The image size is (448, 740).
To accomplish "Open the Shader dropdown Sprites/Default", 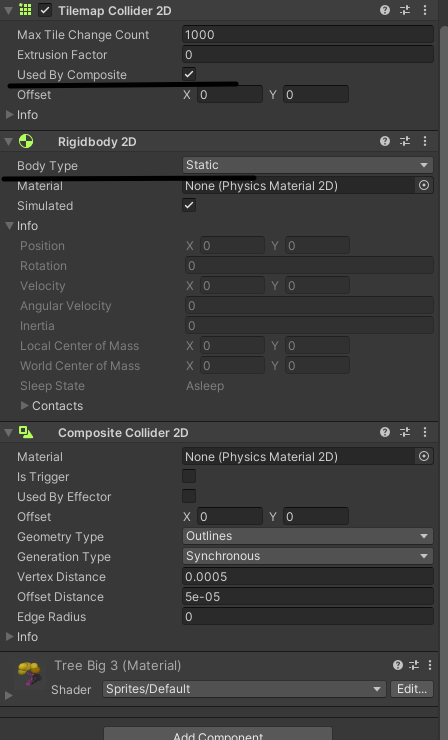I will (244, 689).
